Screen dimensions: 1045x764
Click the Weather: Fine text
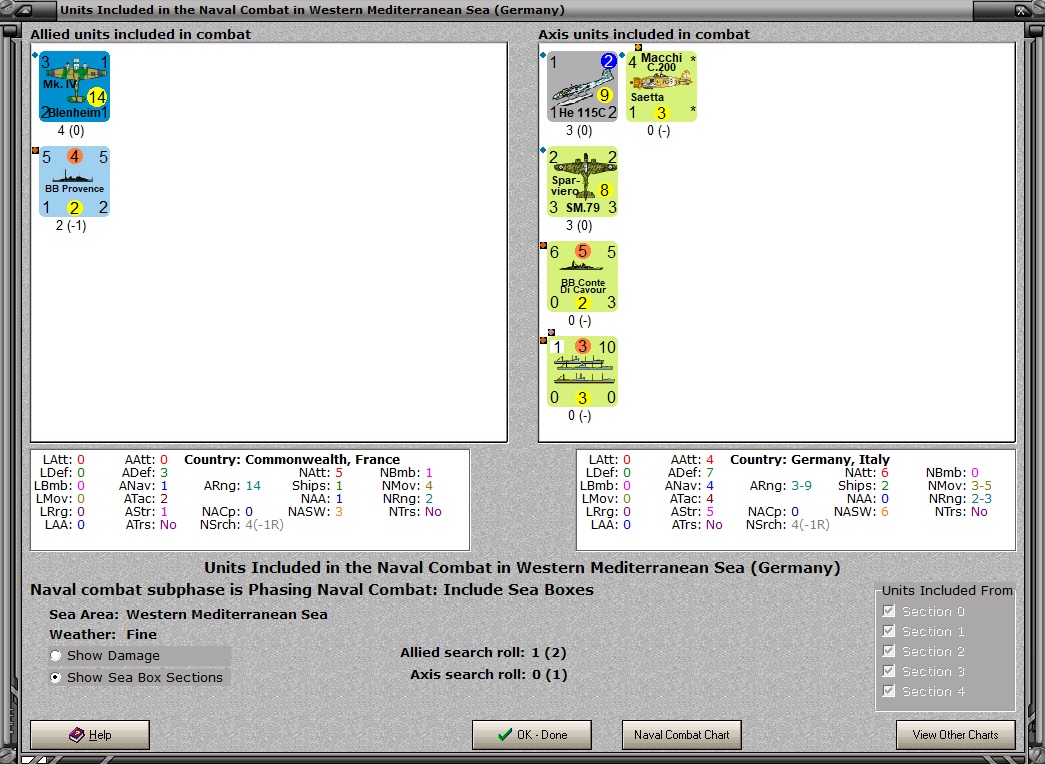point(103,635)
